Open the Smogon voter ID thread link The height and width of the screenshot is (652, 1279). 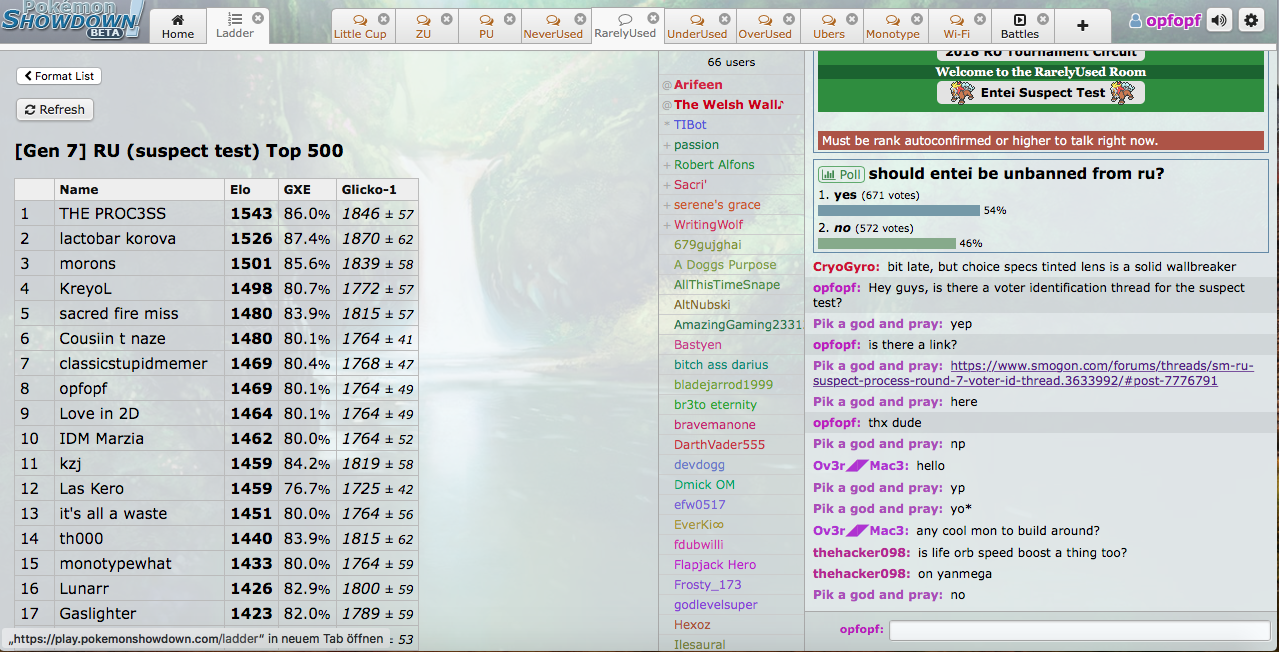1033,373
